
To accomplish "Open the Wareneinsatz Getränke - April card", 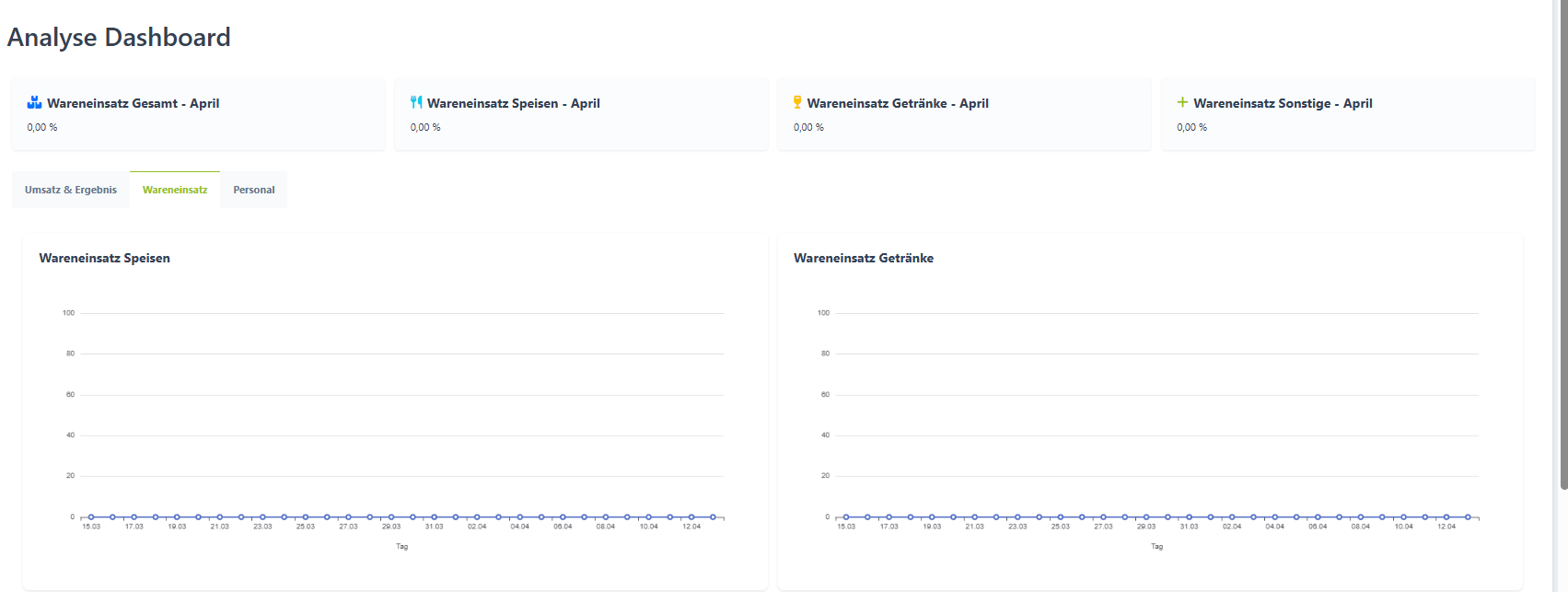I will coord(965,114).
